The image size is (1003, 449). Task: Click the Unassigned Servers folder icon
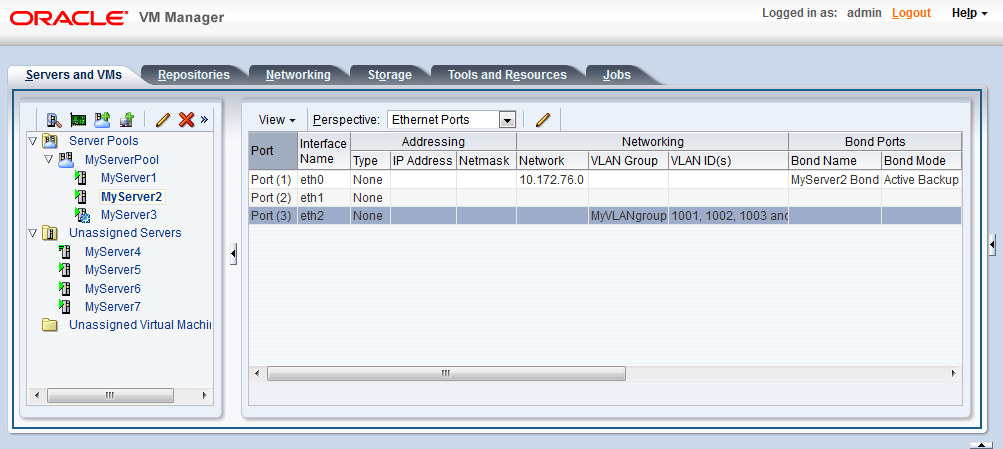[50, 233]
